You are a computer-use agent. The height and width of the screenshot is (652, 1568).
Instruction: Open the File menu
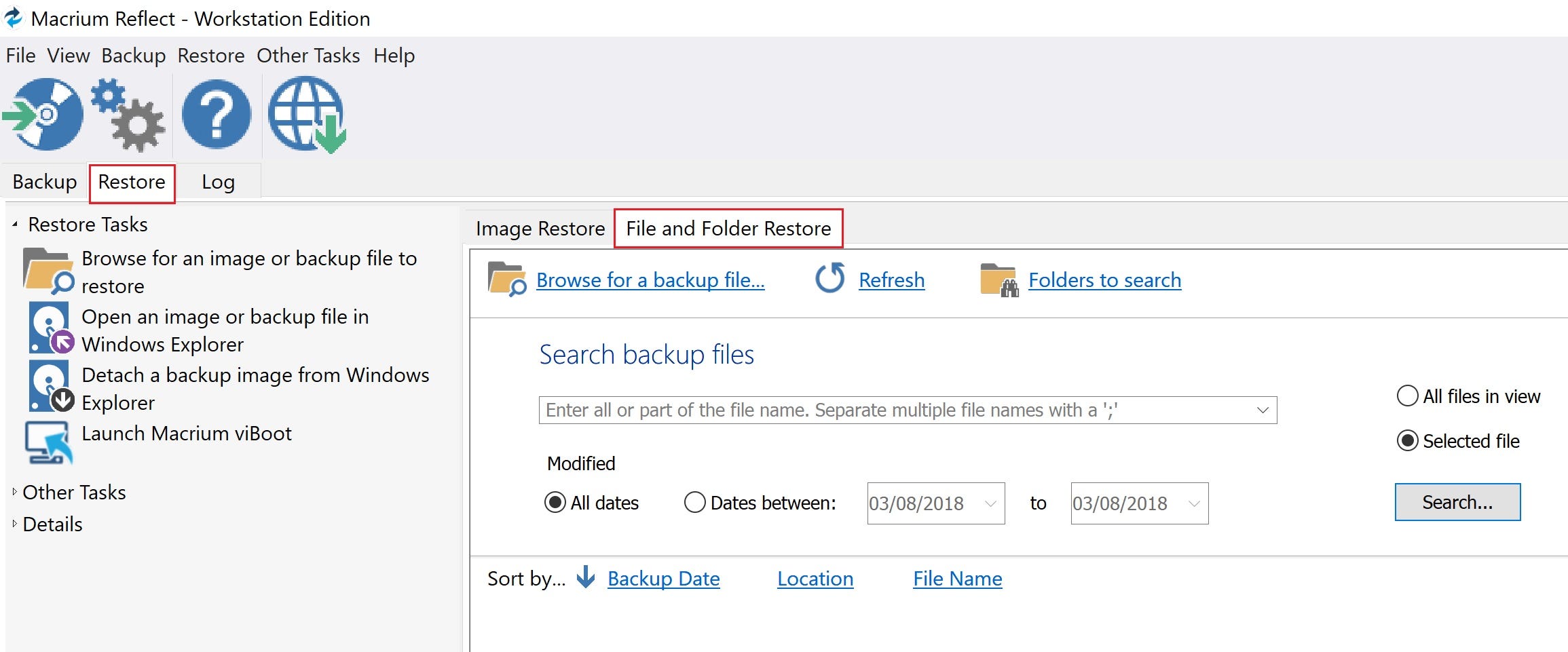tap(20, 55)
